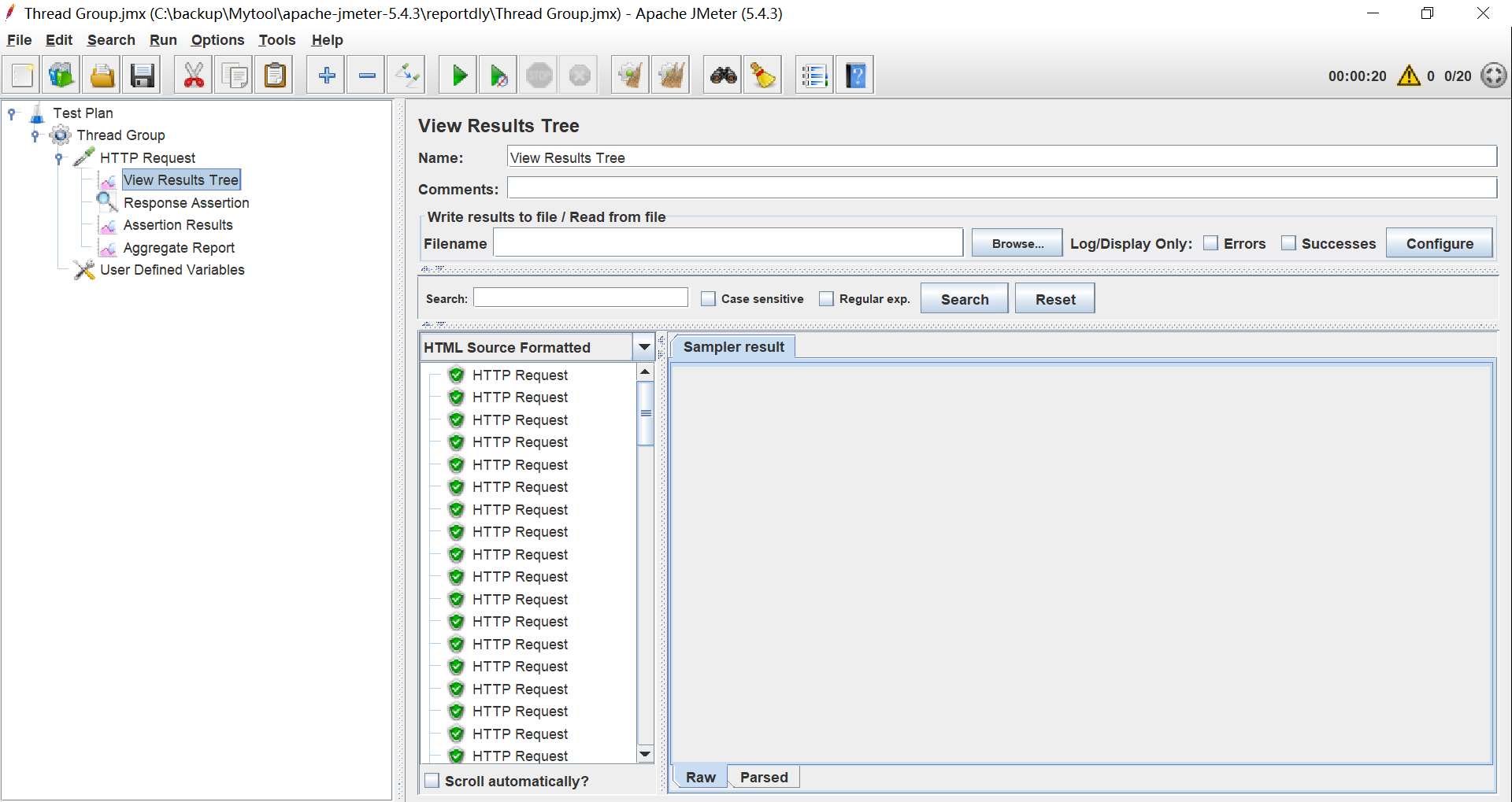The height and width of the screenshot is (802, 1512).
Task: Enable the Regular exp. checkbox
Action: 827,299
